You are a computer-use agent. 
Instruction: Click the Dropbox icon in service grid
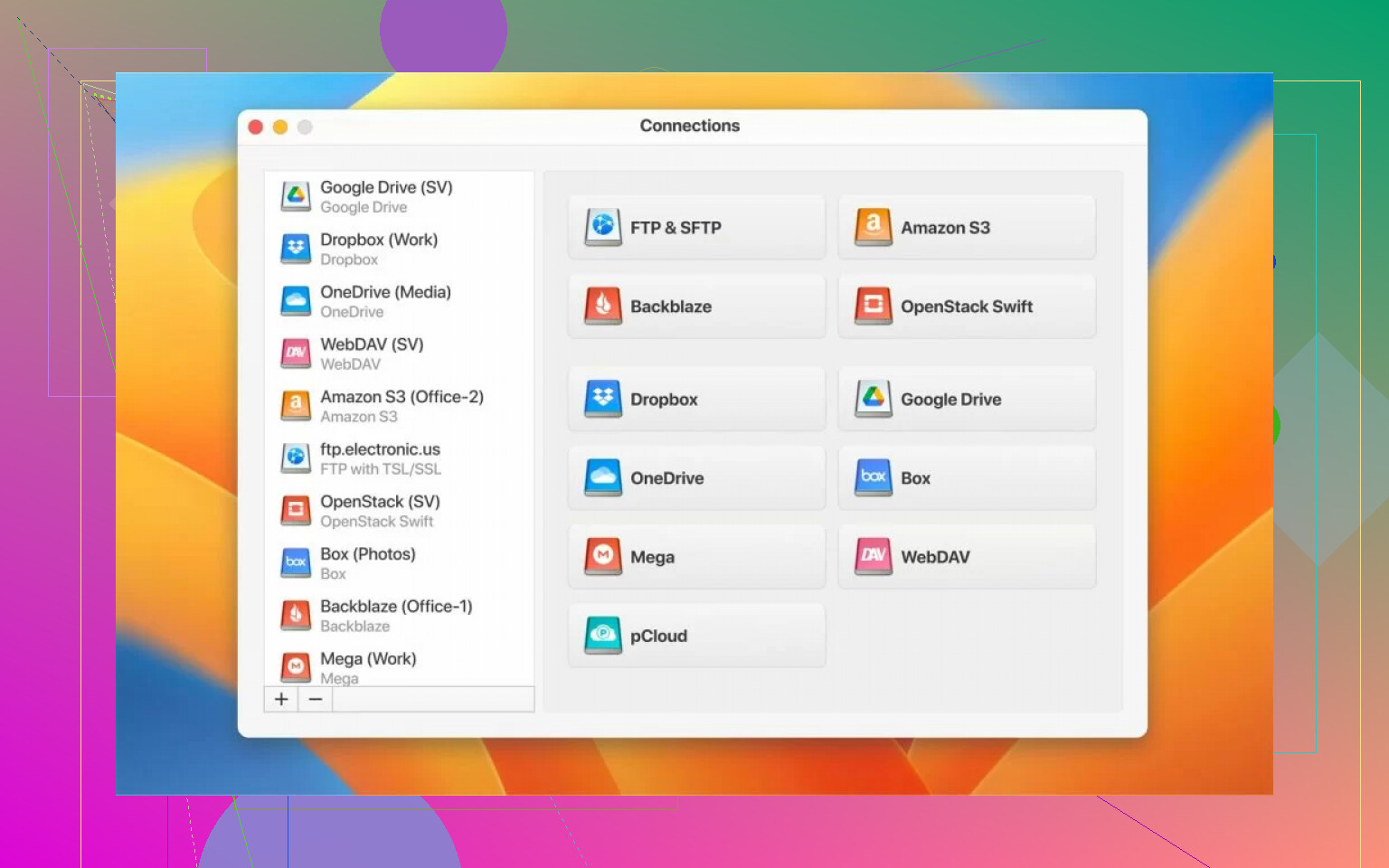click(x=603, y=399)
